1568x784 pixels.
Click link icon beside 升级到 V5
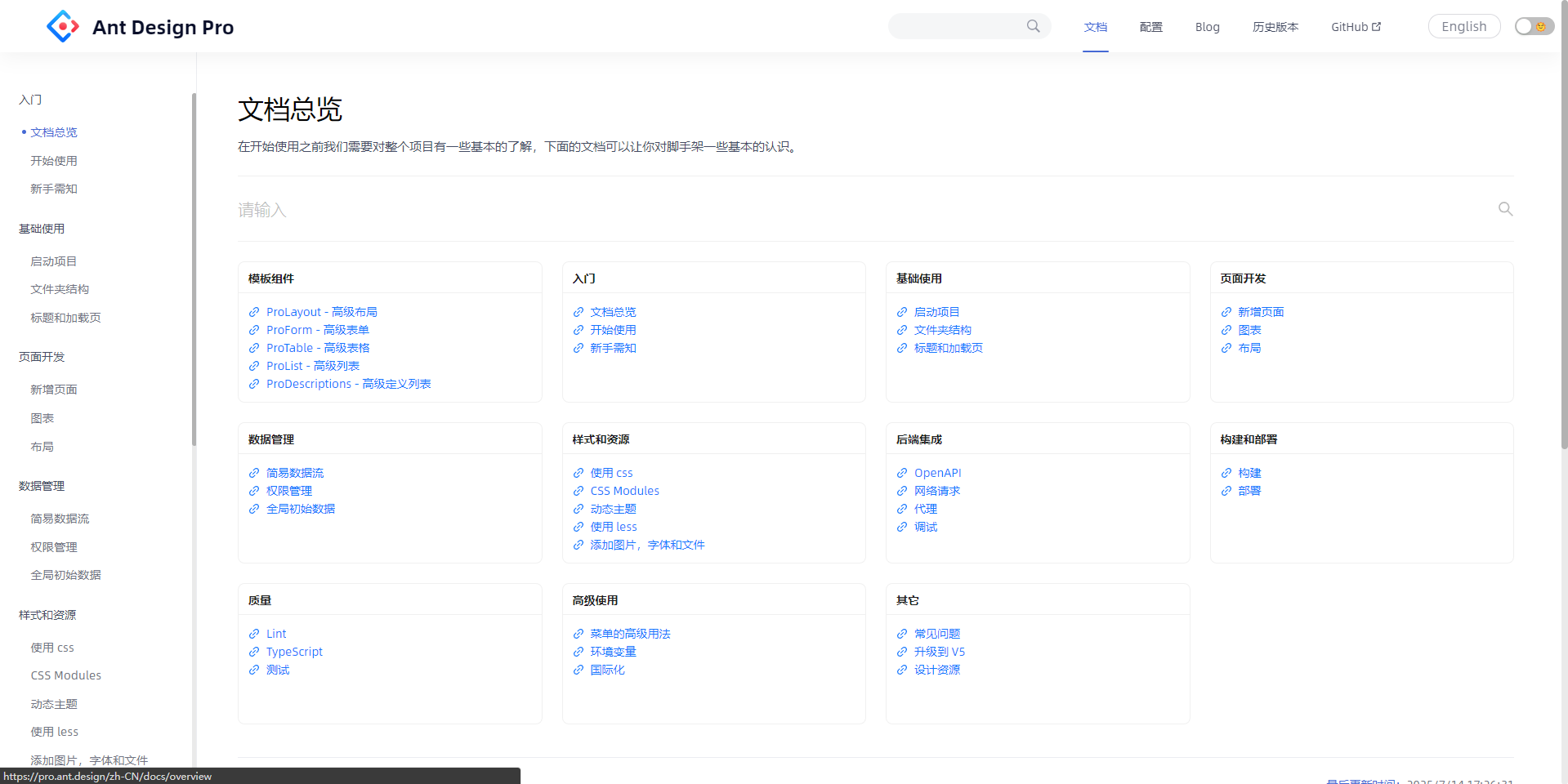902,652
